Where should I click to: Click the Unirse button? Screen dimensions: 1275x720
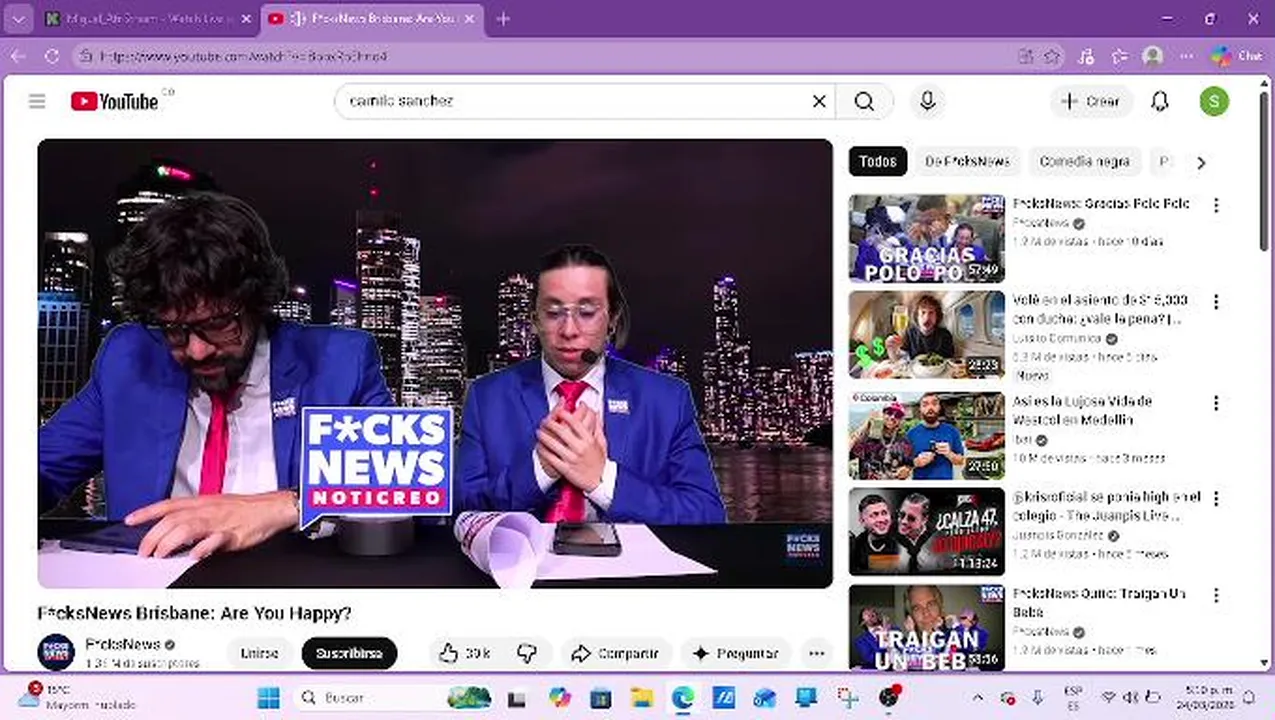pyautogui.click(x=259, y=653)
